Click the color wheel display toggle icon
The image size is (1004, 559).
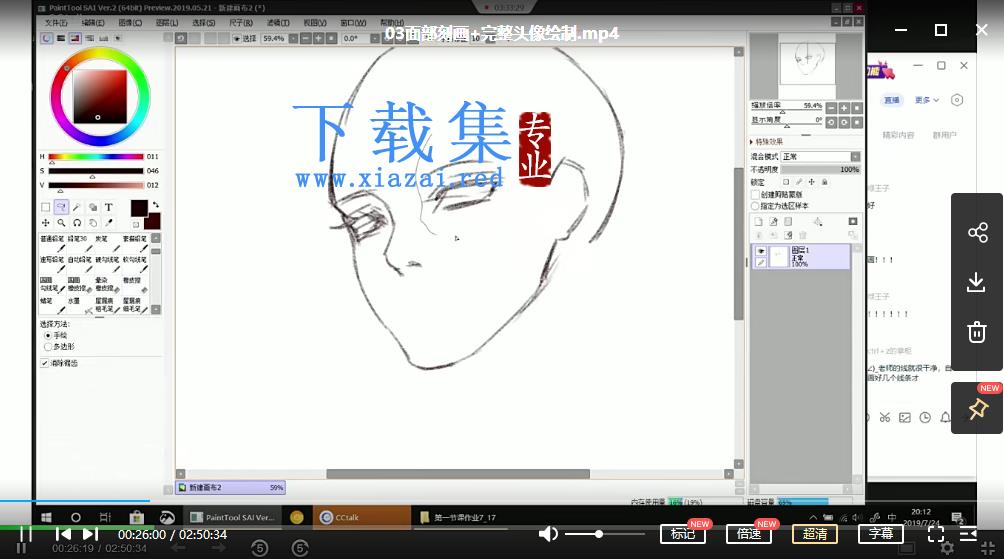(47, 38)
